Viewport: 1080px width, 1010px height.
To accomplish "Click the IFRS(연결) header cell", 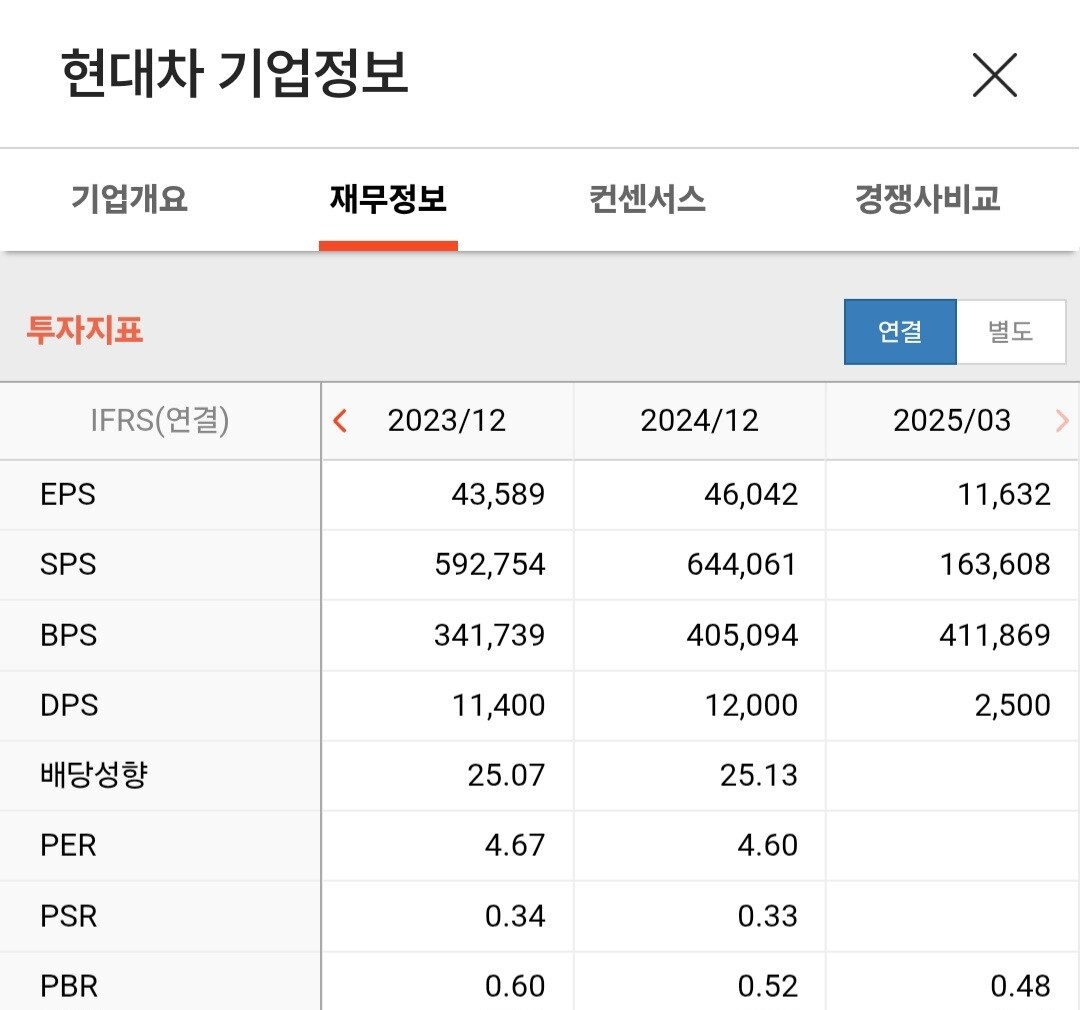I will coord(160,420).
